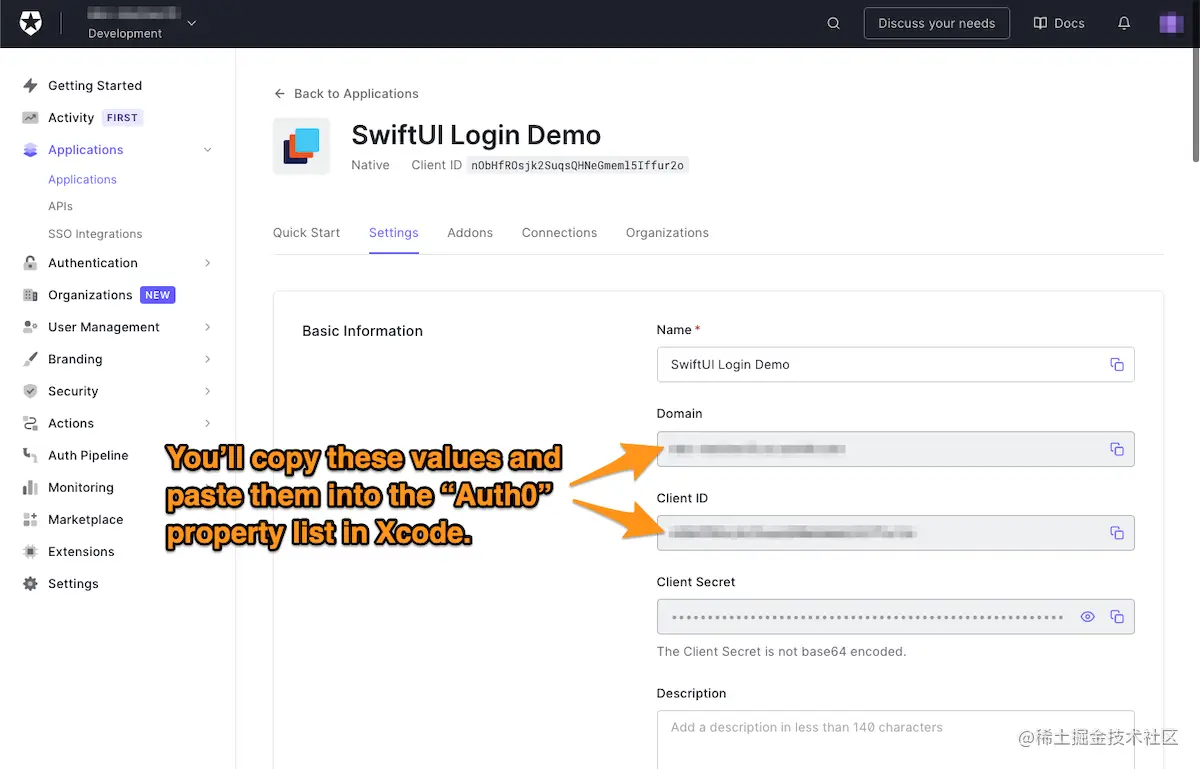Click the back arrow to Applications
This screenshot has width=1200, height=769.
(280, 93)
